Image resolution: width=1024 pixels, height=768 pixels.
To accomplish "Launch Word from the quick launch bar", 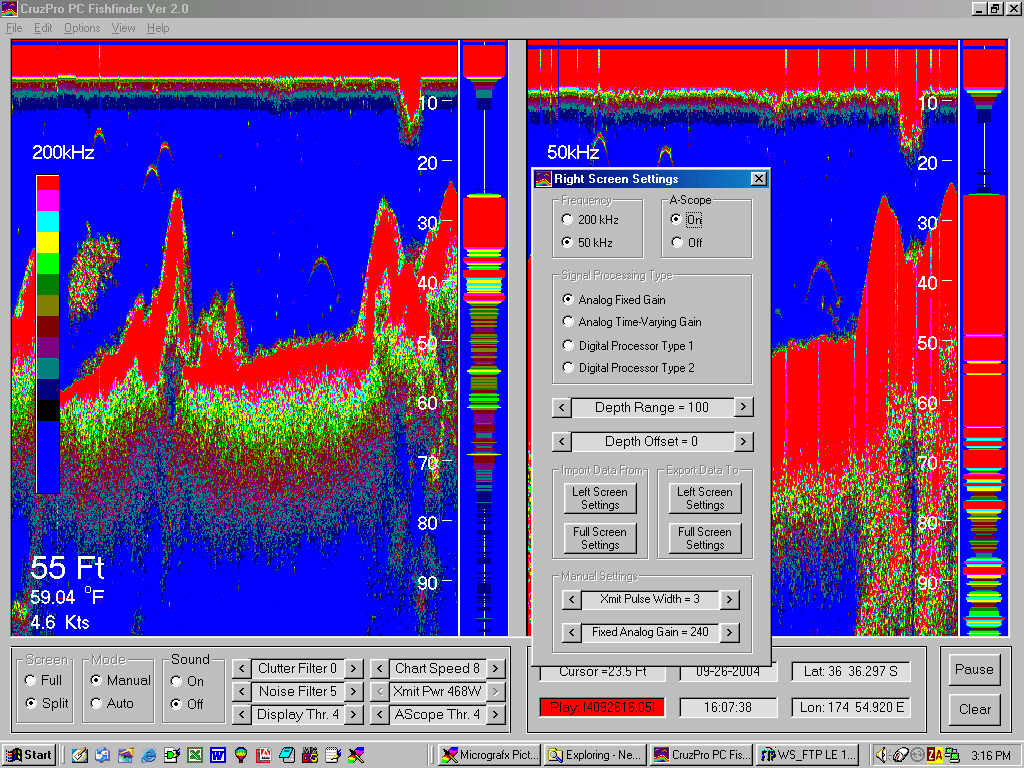I will (217, 755).
